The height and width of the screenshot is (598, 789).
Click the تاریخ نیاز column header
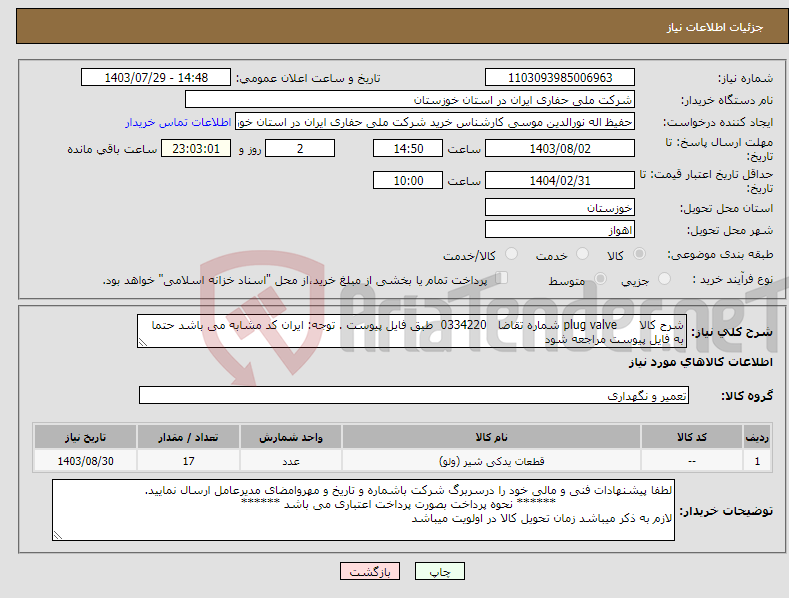[x=85, y=437]
